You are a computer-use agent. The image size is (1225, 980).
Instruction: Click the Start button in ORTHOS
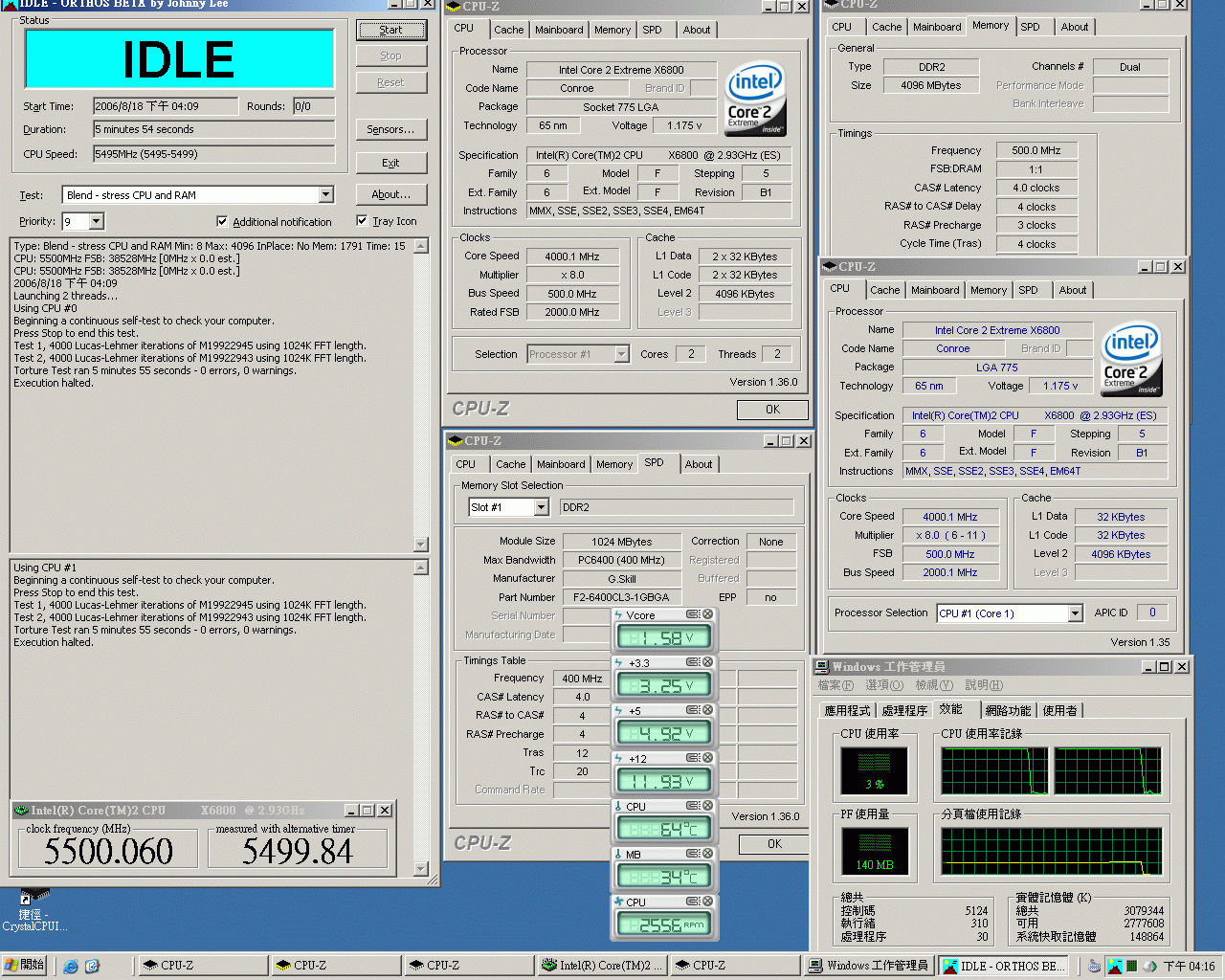[x=391, y=30]
